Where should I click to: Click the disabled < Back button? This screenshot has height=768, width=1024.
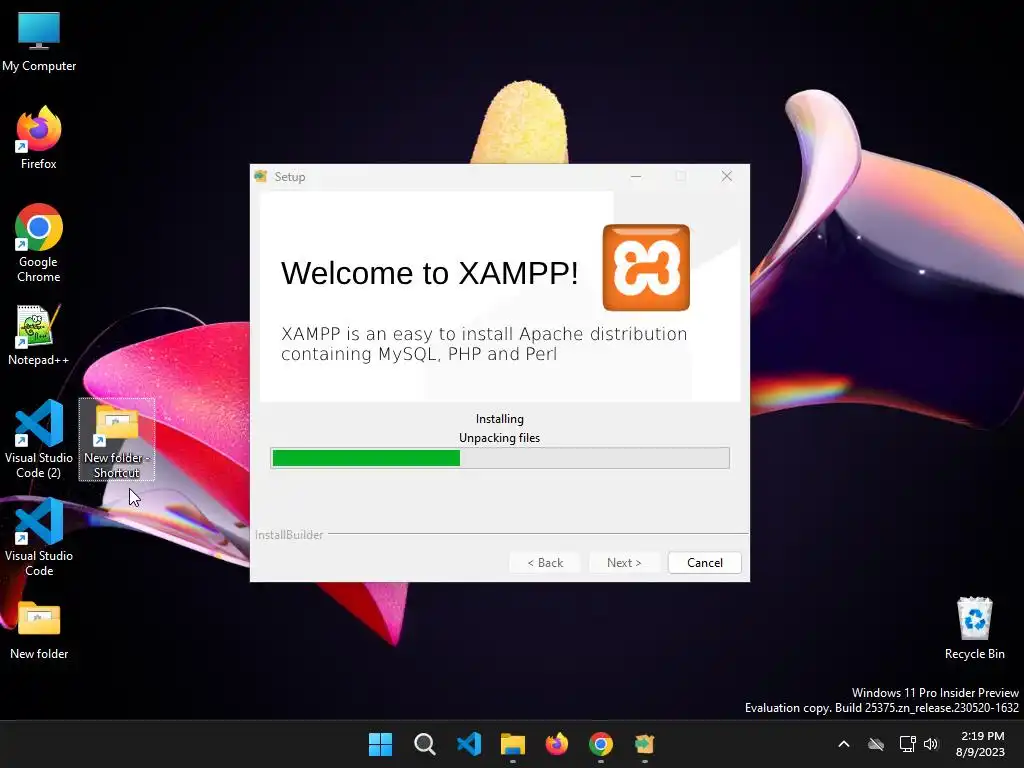545,563
